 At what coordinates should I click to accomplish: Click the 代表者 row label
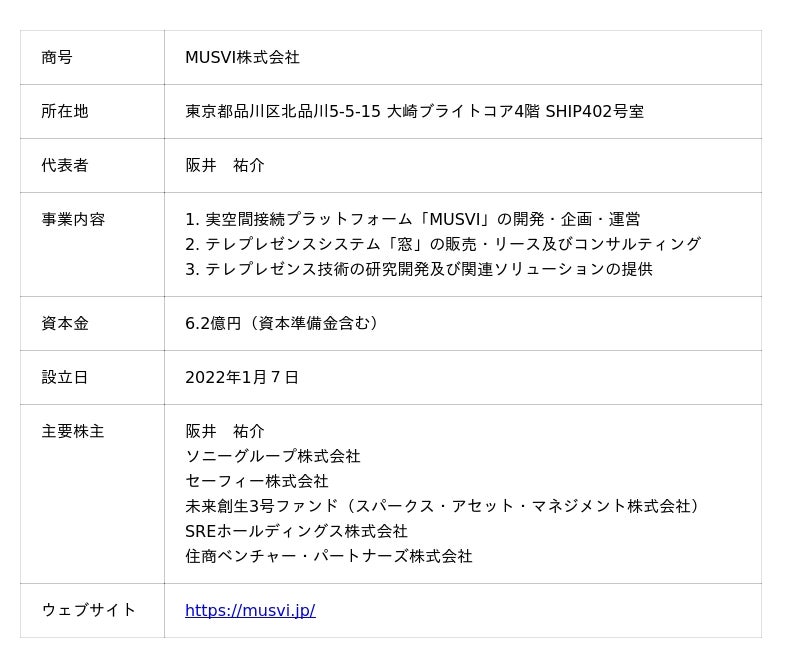[x=65, y=165]
